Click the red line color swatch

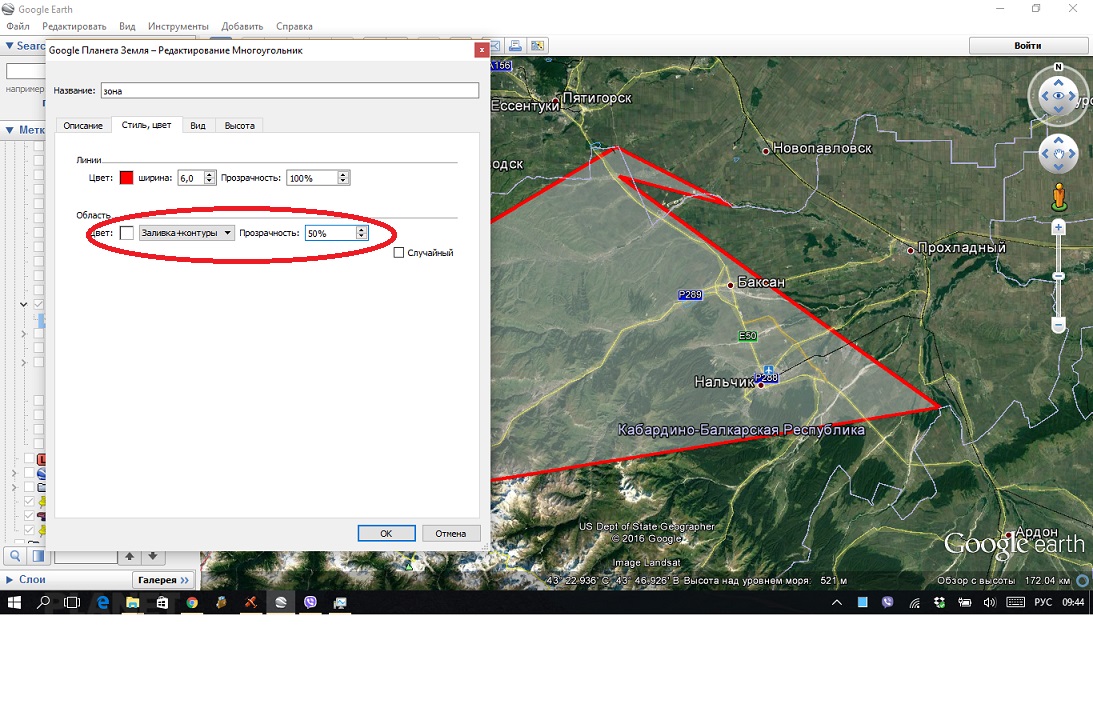tap(126, 178)
